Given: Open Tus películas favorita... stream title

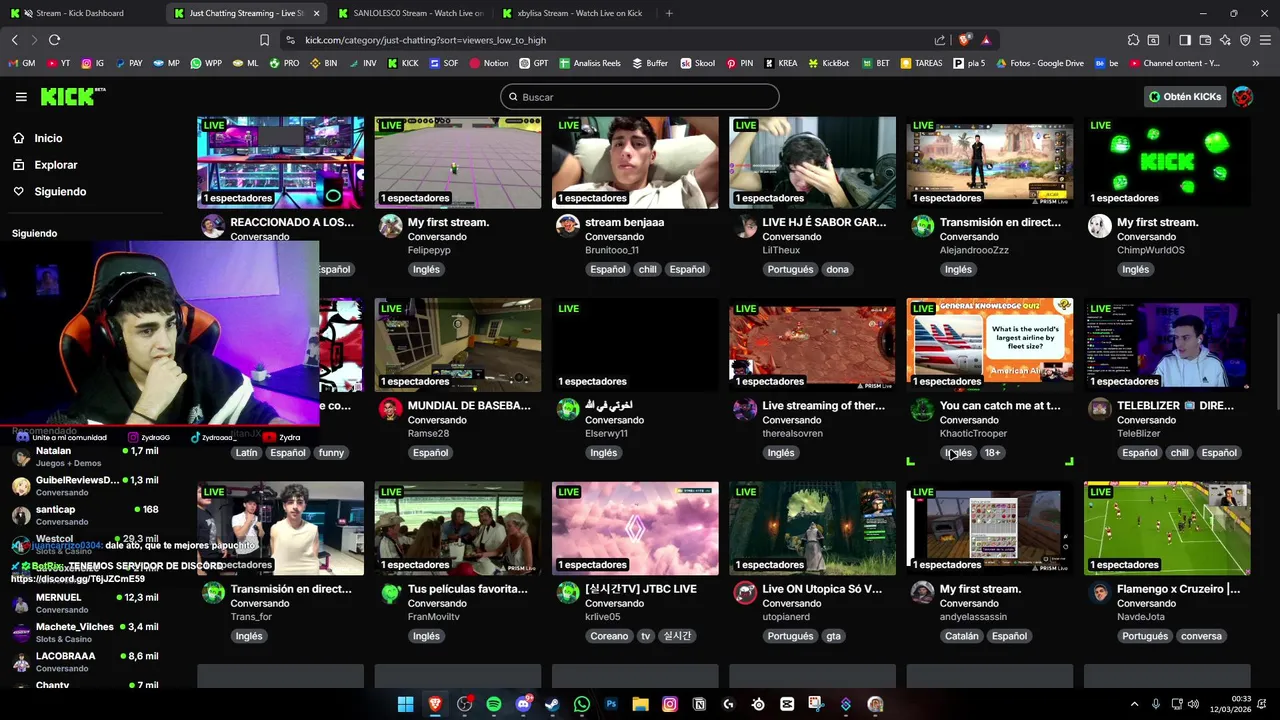Looking at the screenshot, I should 467,589.
